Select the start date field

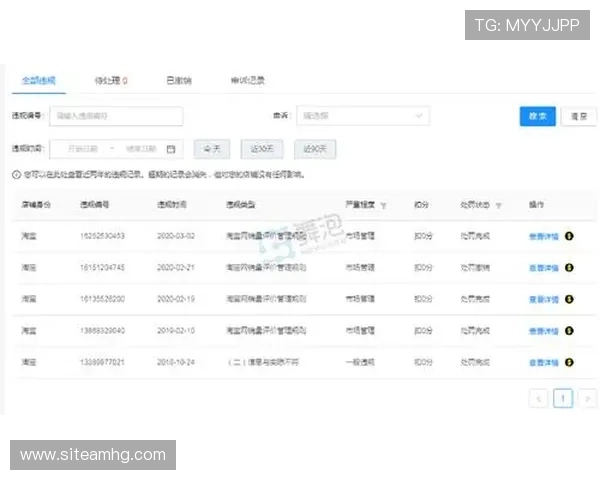tap(83, 149)
